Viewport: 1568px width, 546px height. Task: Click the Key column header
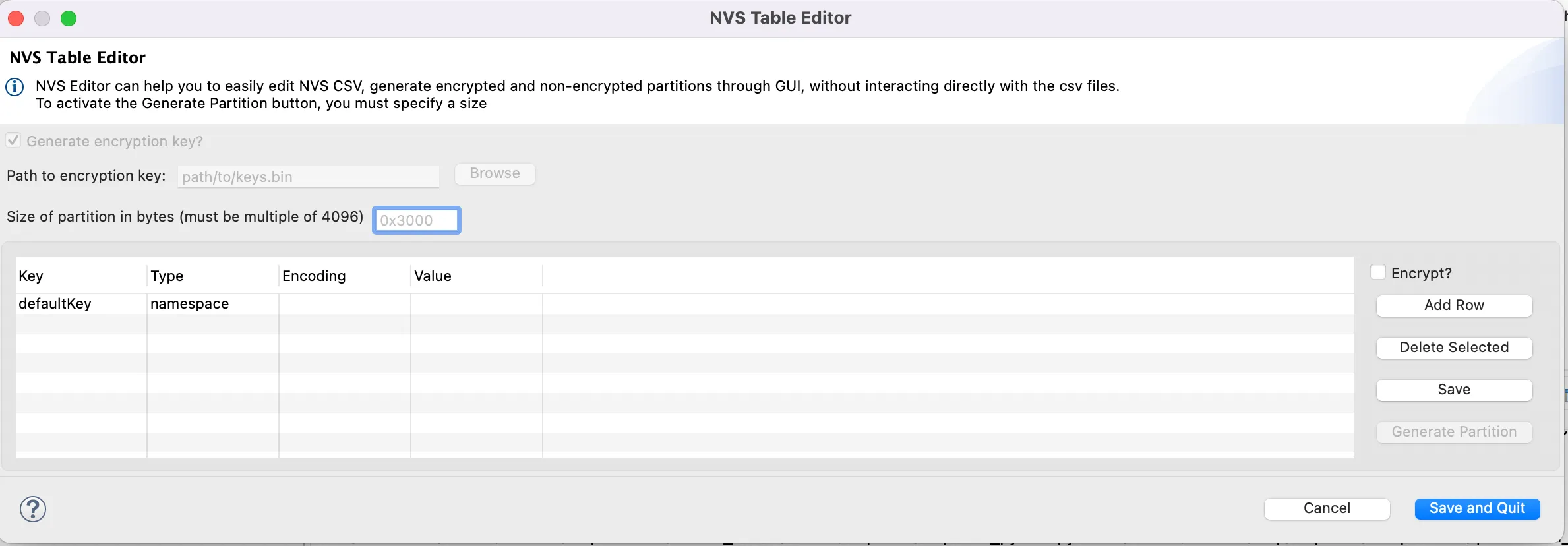(x=79, y=276)
